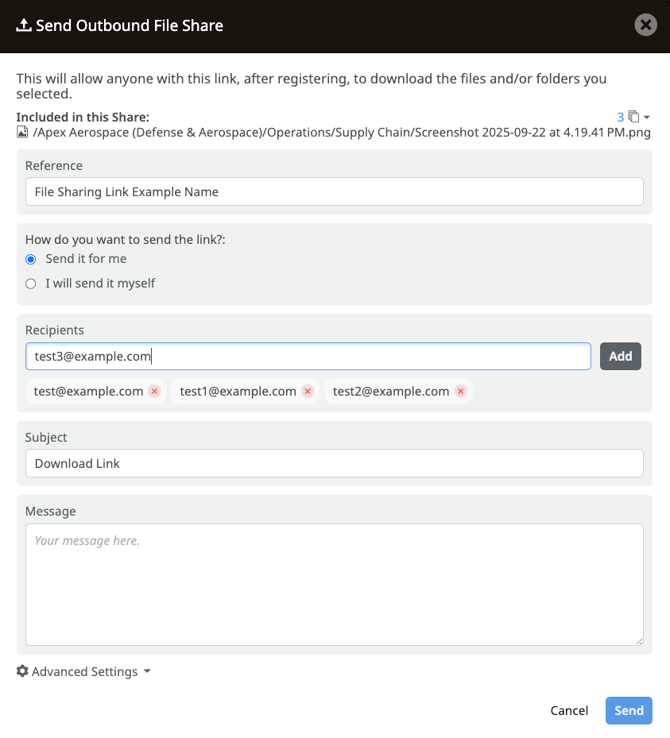Click the number 3 included items link
This screenshot has height=738, width=670.
click(x=621, y=117)
